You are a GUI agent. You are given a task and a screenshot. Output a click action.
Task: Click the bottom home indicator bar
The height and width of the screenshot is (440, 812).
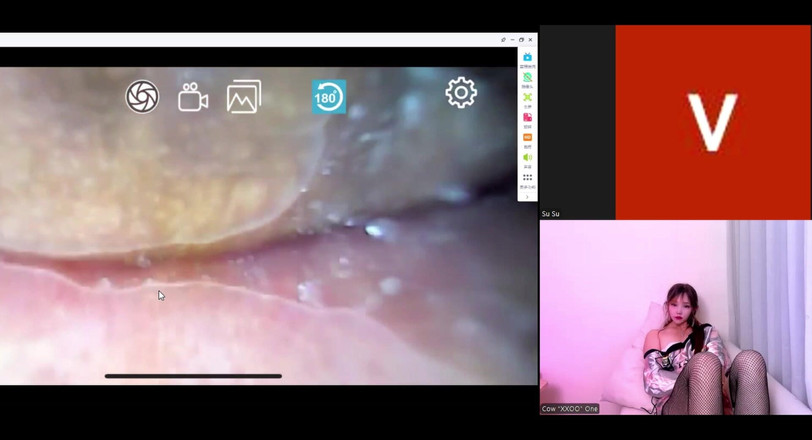pyautogui.click(x=193, y=376)
